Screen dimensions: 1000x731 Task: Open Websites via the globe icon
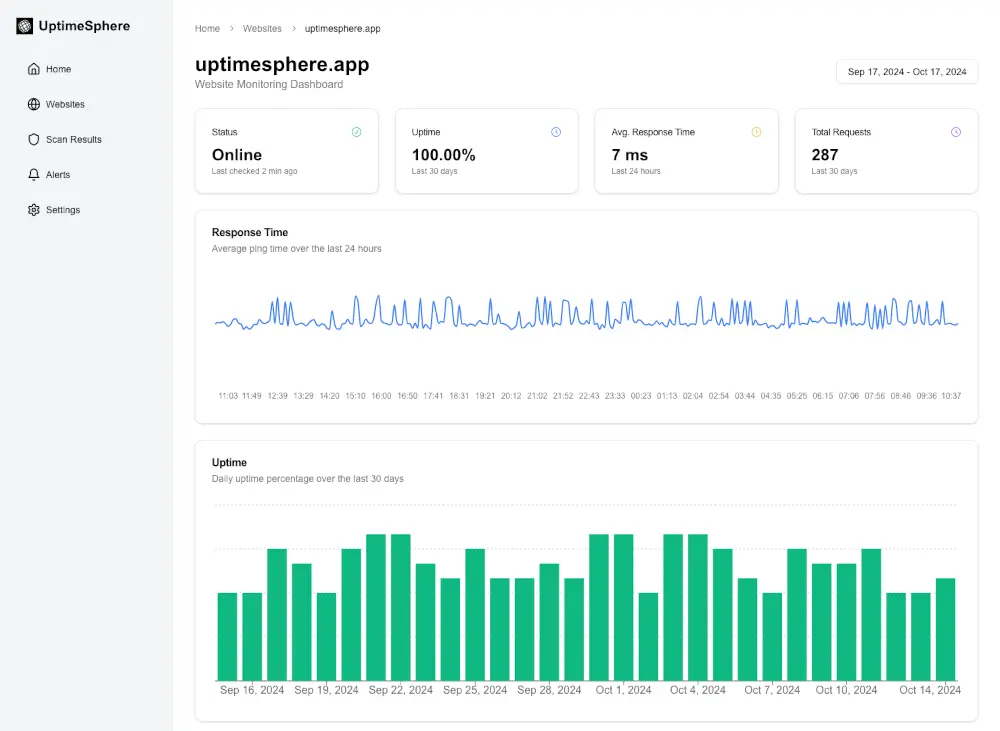(34, 104)
